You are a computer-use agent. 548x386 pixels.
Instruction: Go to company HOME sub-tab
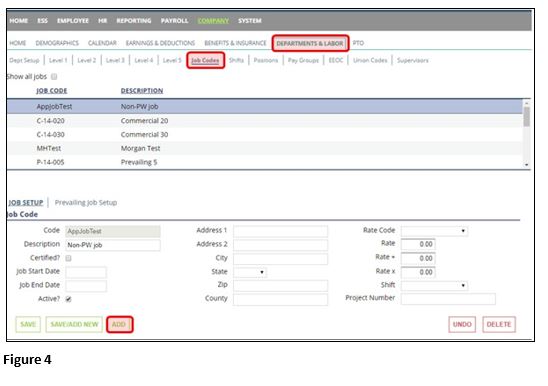[x=17, y=43]
